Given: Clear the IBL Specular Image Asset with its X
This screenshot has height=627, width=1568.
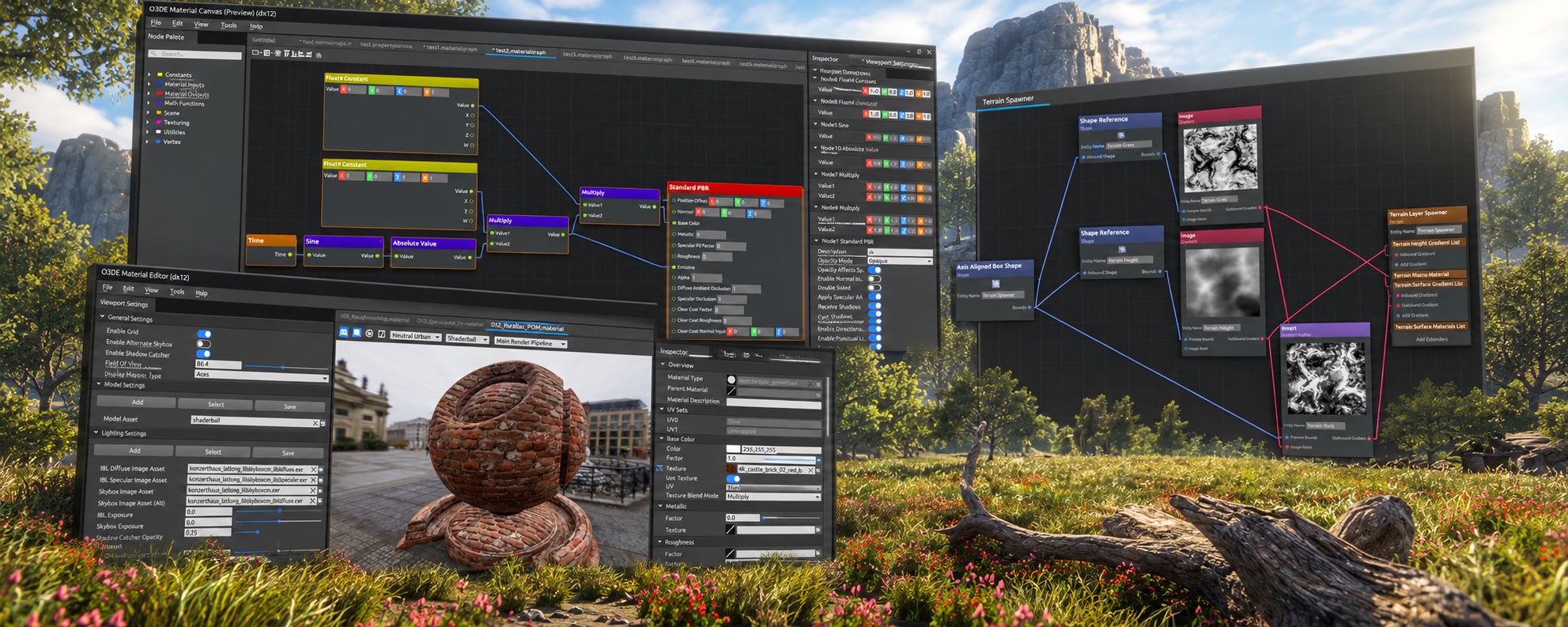Looking at the screenshot, I should 313,480.
